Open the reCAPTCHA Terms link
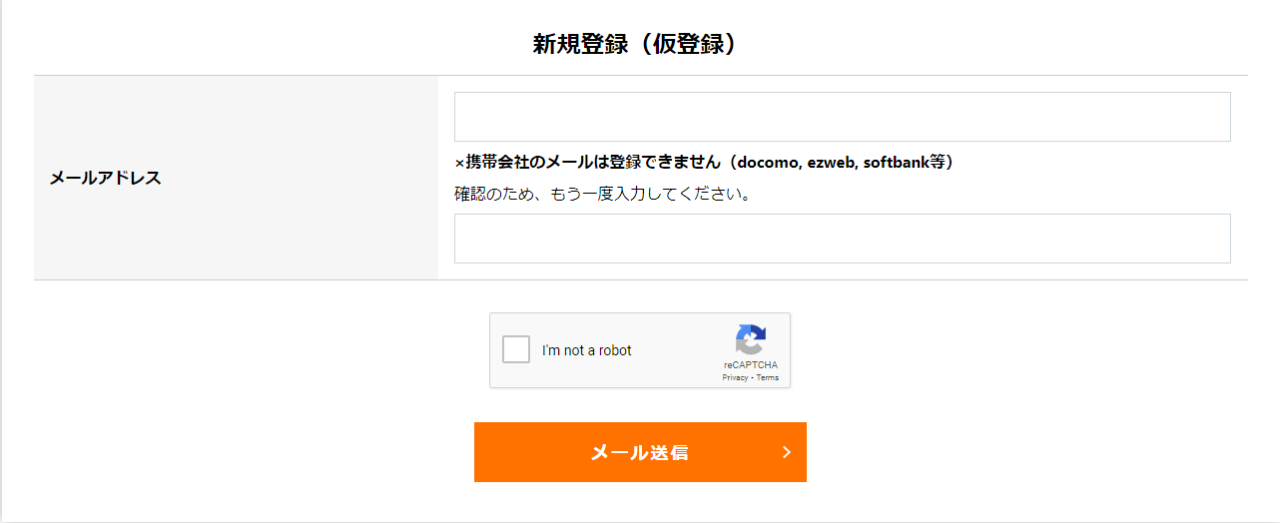This screenshot has height=523, width=1280. click(768, 378)
